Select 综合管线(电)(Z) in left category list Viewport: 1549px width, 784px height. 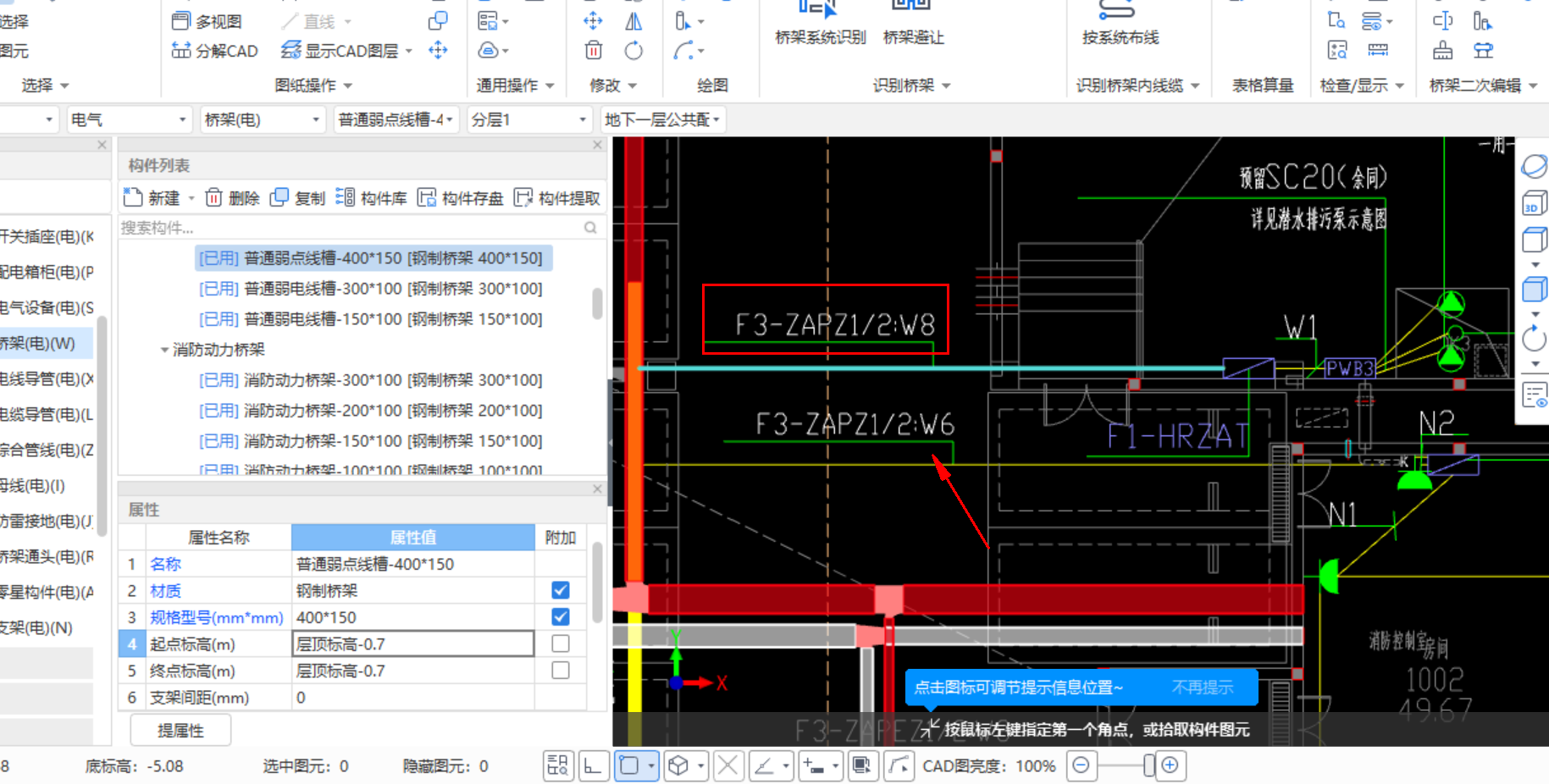click(47, 450)
